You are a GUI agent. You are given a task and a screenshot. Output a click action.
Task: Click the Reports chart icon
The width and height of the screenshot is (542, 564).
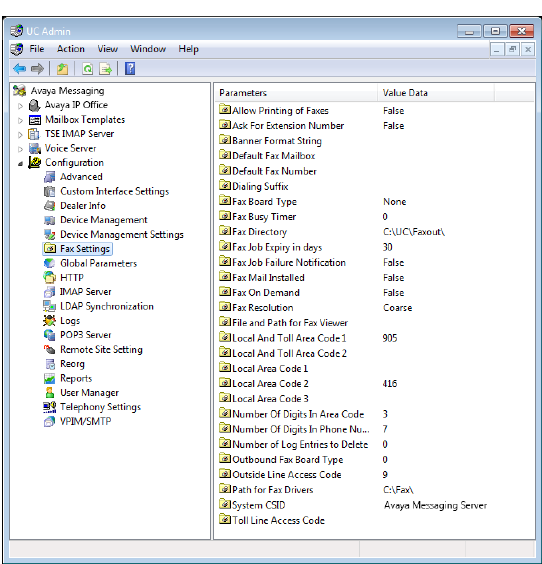[x=49, y=378]
